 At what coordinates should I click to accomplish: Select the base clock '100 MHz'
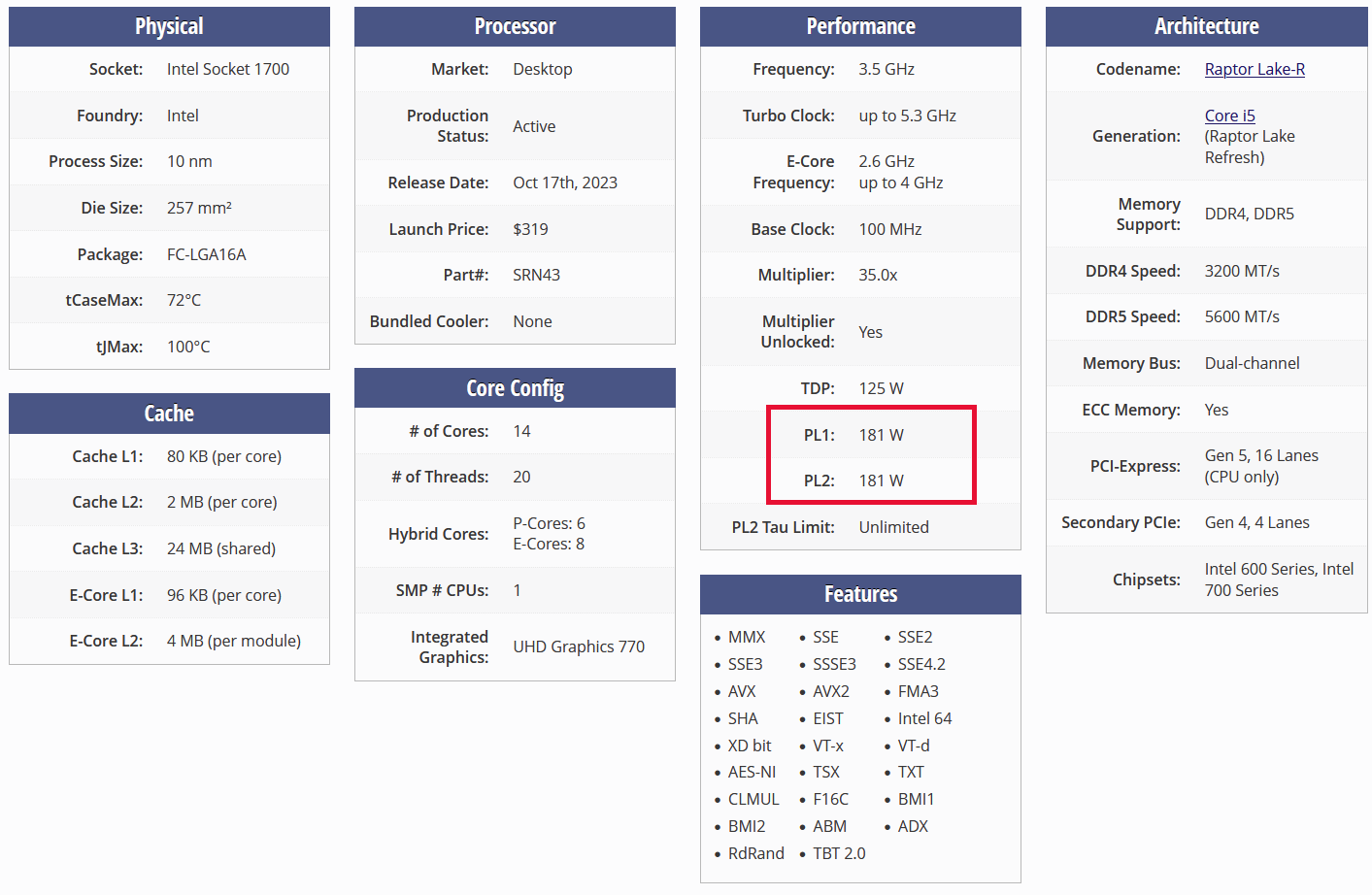pyautogui.click(x=890, y=229)
